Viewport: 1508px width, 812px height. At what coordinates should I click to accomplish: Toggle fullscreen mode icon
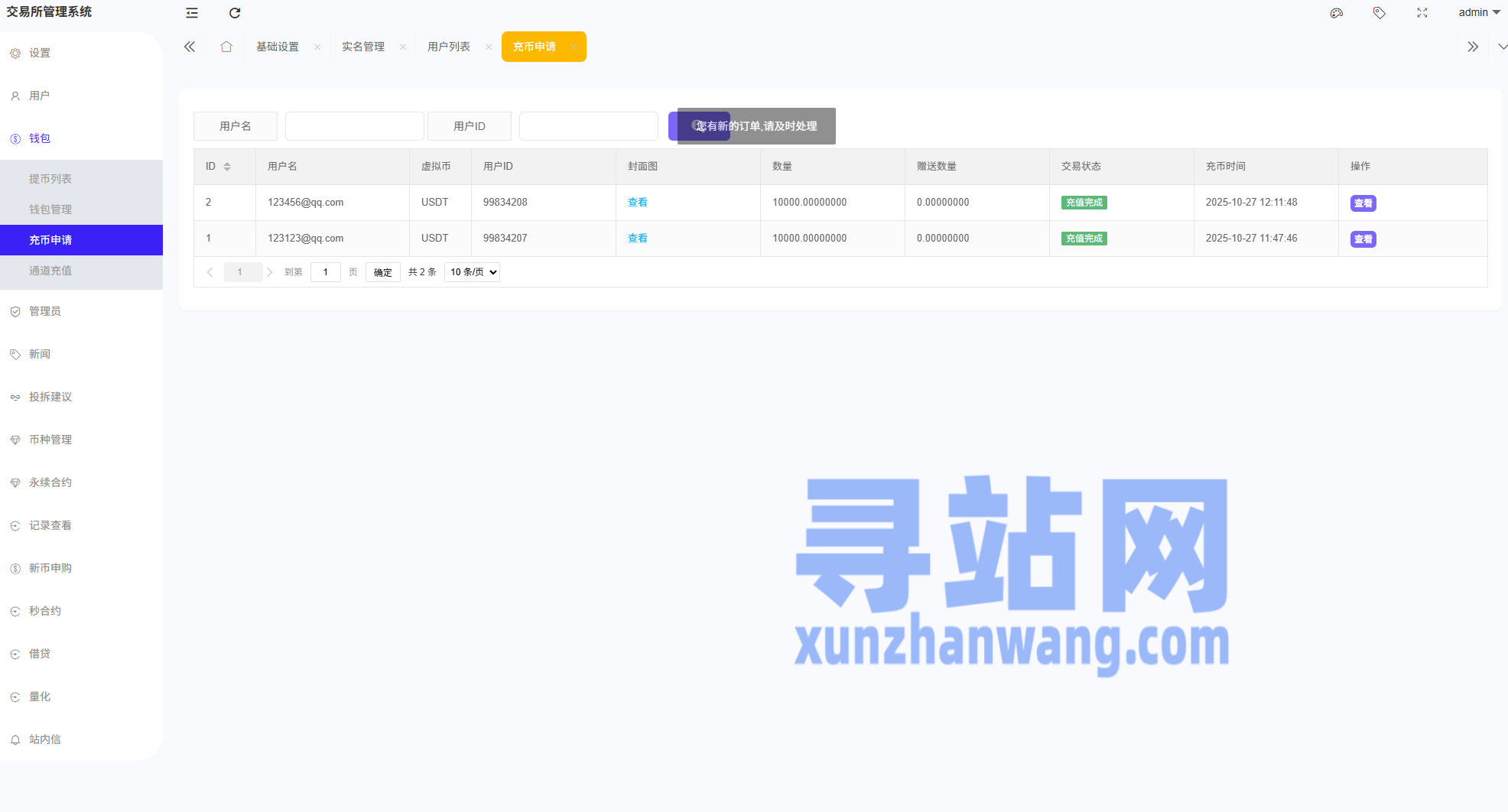(1422, 13)
